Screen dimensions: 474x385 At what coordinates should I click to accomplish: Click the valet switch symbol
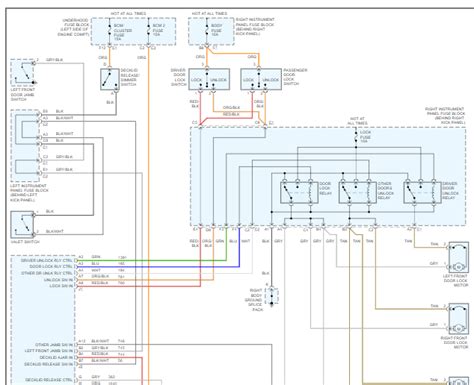click(22, 225)
